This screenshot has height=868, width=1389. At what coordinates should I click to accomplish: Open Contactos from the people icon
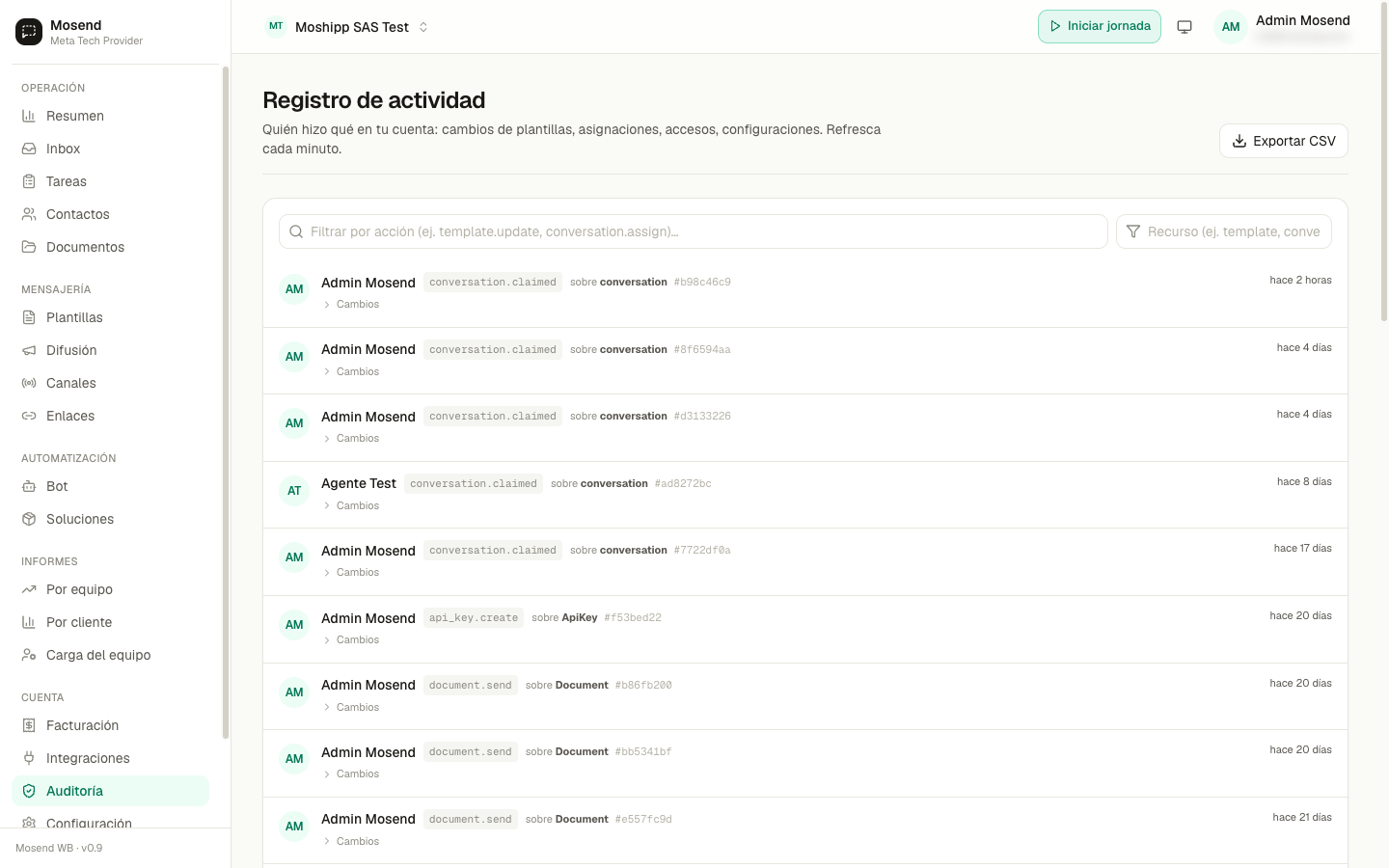[29, 214]
